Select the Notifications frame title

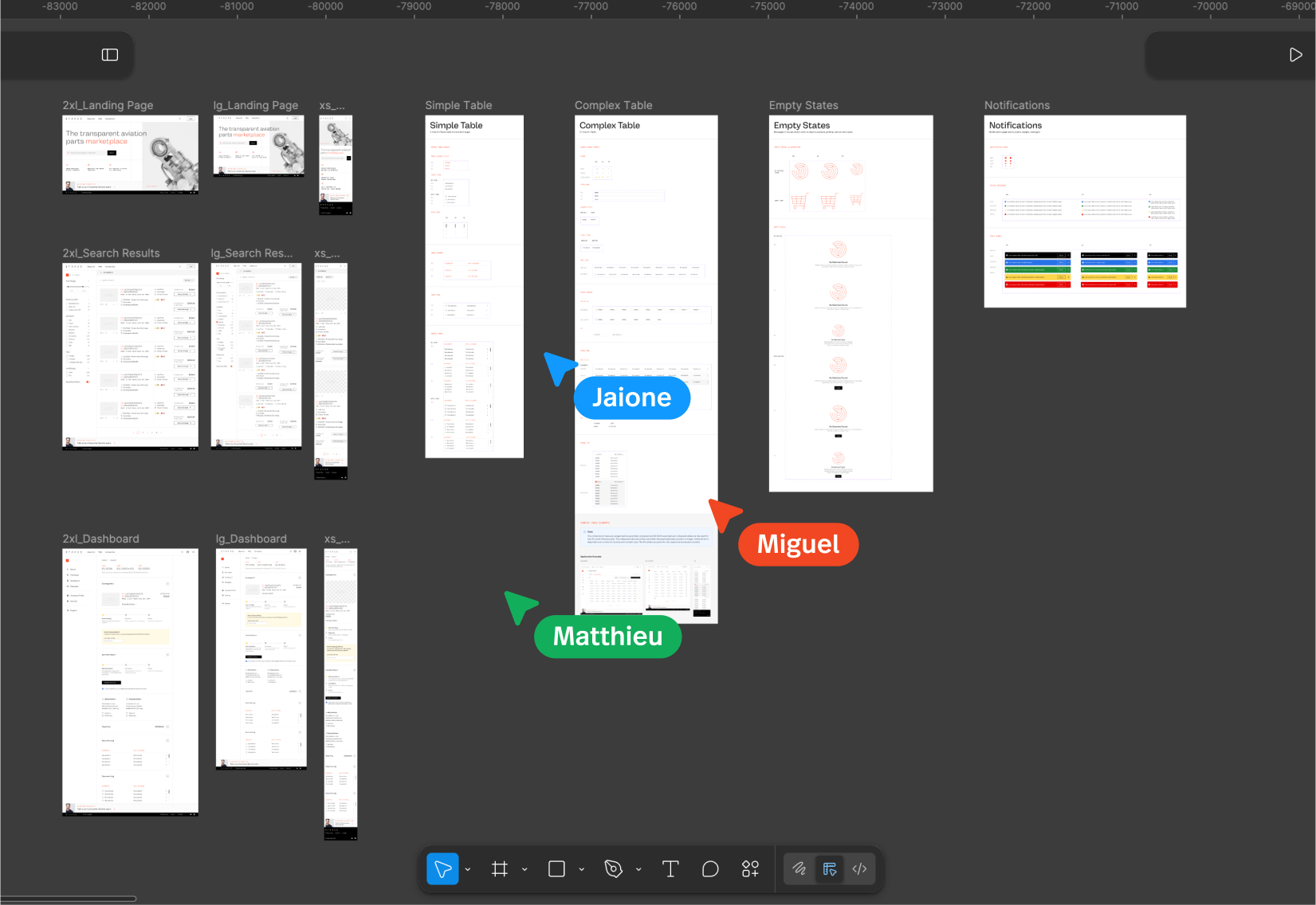click(1016, 105)
